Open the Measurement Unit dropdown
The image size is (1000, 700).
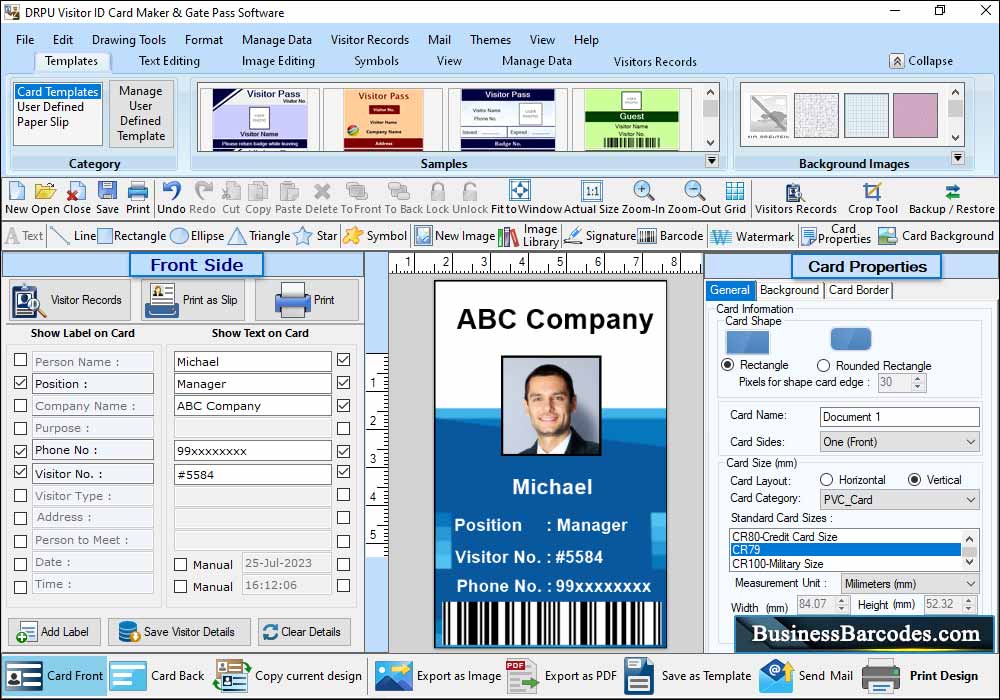(x=910, y=583)
